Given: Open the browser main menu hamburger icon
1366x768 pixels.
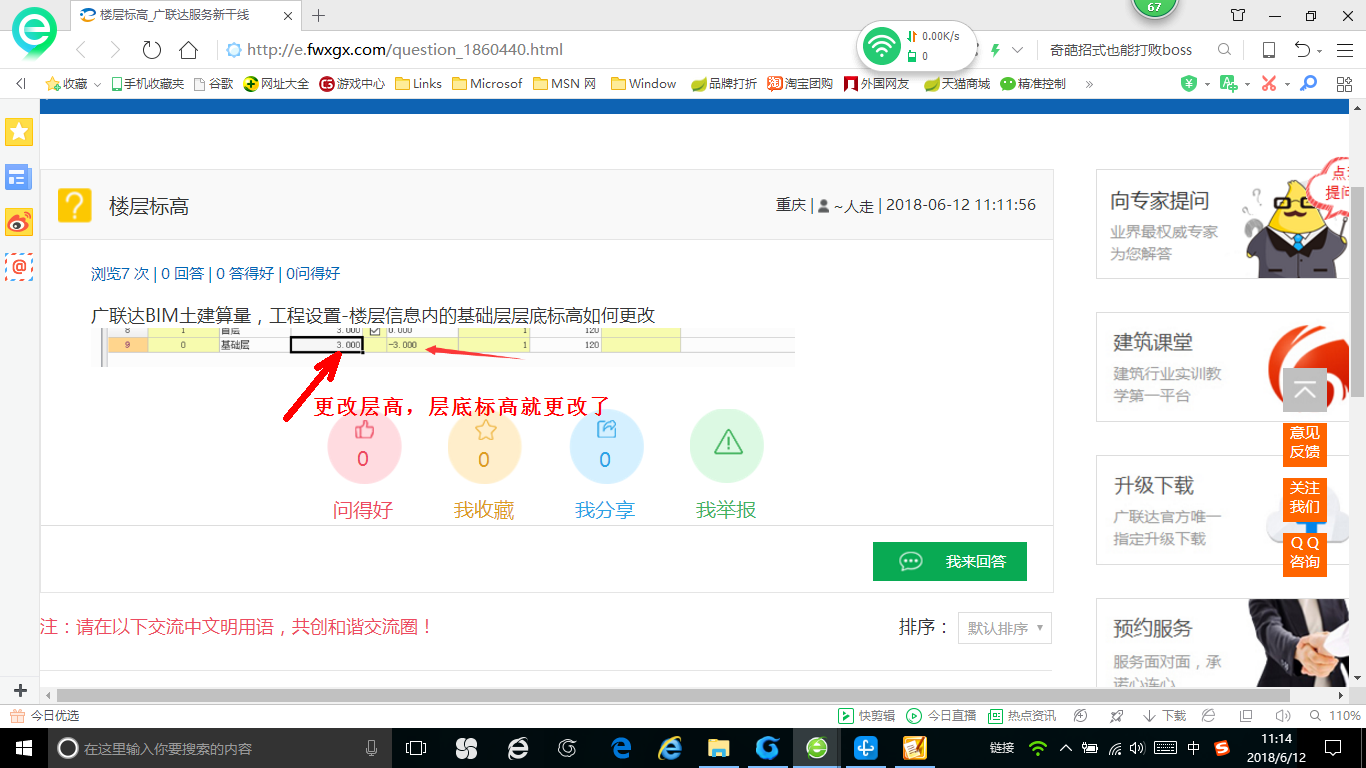Looking at the screenshot, I should point(1345,50).
